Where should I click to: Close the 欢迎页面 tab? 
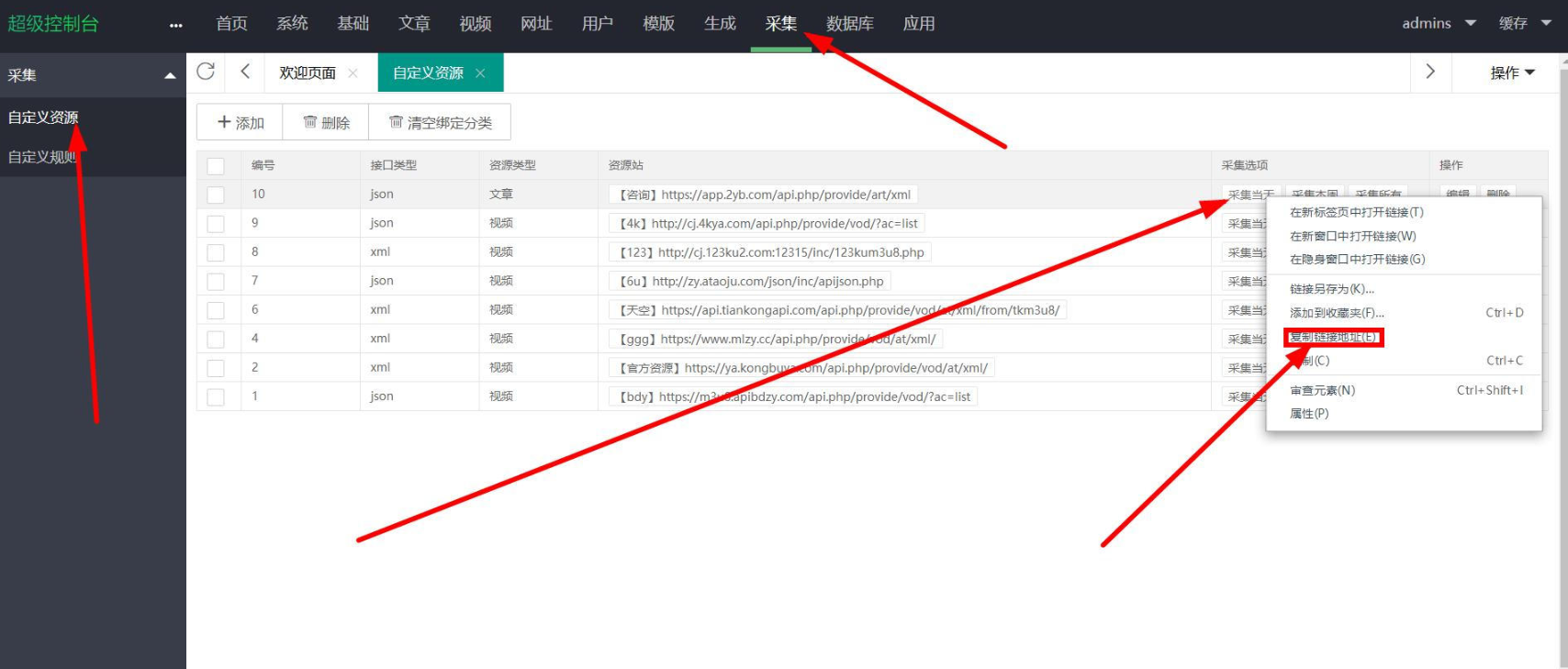(x=353, y=73)
